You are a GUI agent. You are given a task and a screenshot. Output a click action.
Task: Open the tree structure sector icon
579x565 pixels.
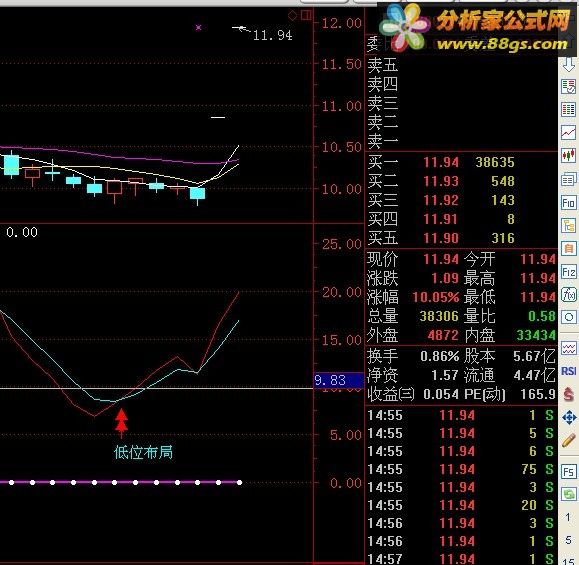569,226
